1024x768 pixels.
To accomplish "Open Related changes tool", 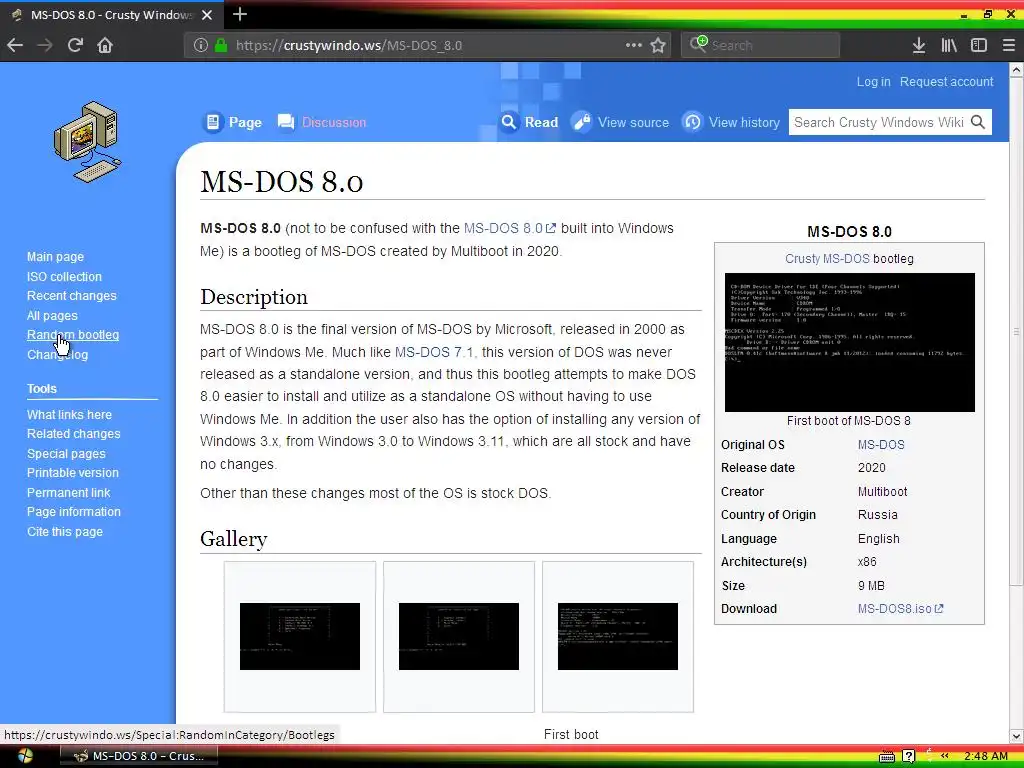I will pyautogui.click(x=74, y=434).
